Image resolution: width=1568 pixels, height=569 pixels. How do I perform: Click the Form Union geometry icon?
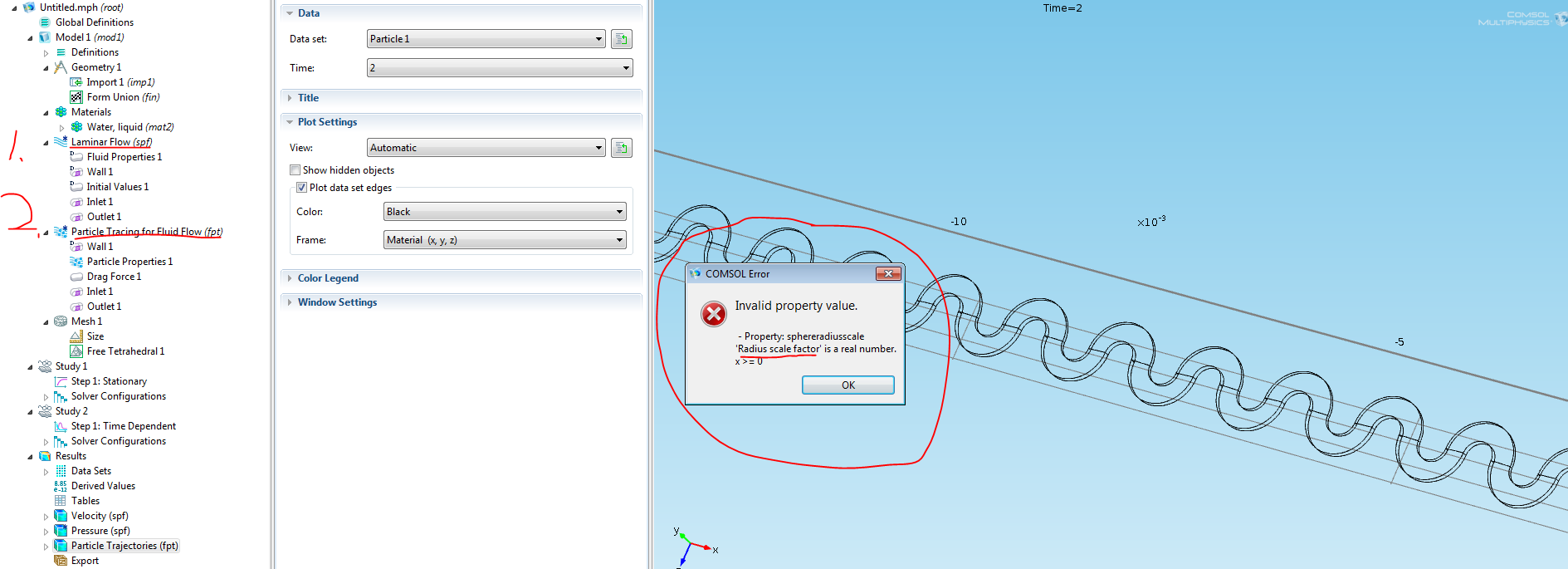coord(76,97)
